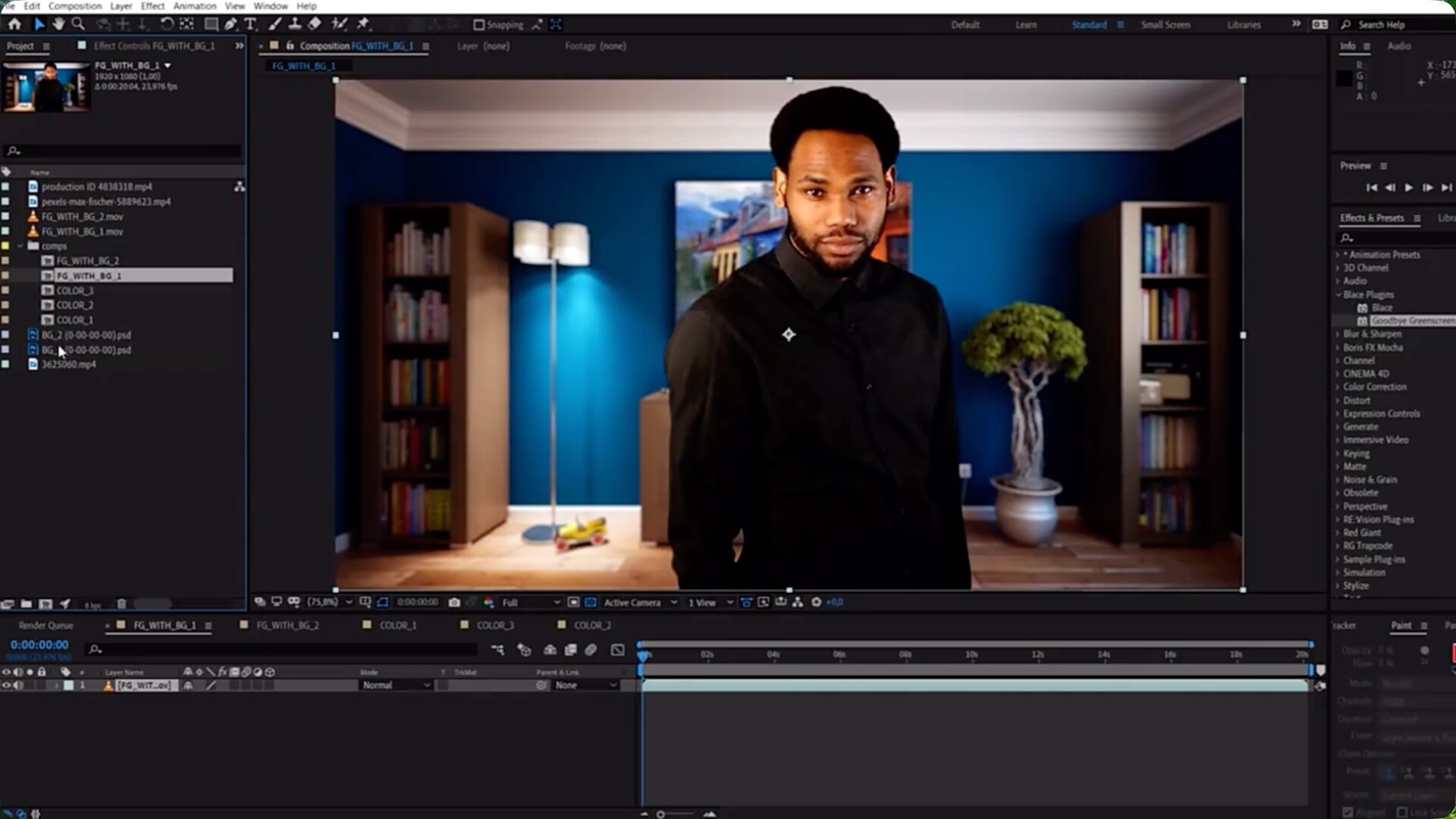The height and width of the screenshot is (819, 1456).
Task: Open the Full resolution dropdown
Action: pos(531,603)
